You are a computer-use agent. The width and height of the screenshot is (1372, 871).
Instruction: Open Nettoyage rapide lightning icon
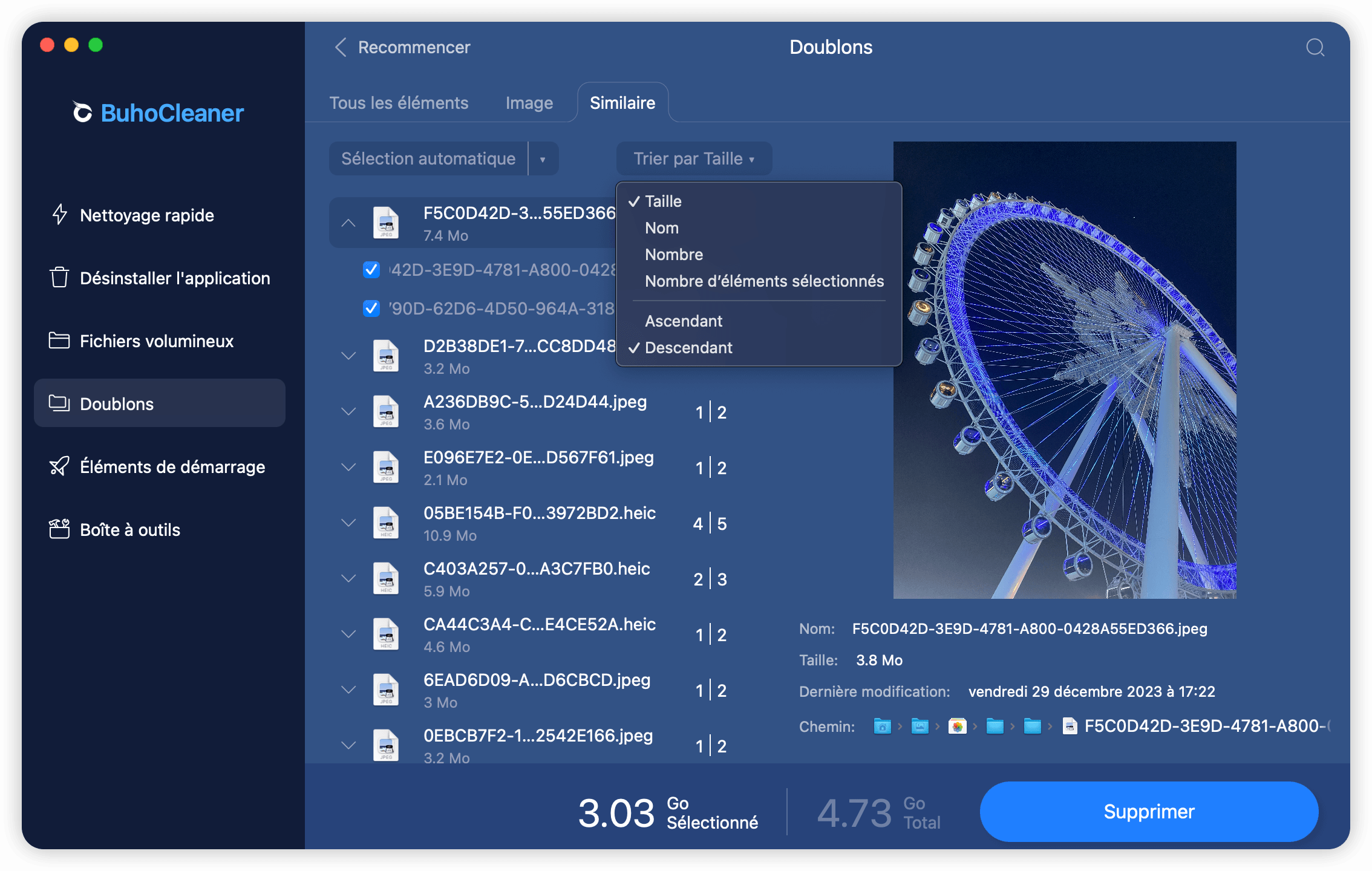tap(59, 215)
